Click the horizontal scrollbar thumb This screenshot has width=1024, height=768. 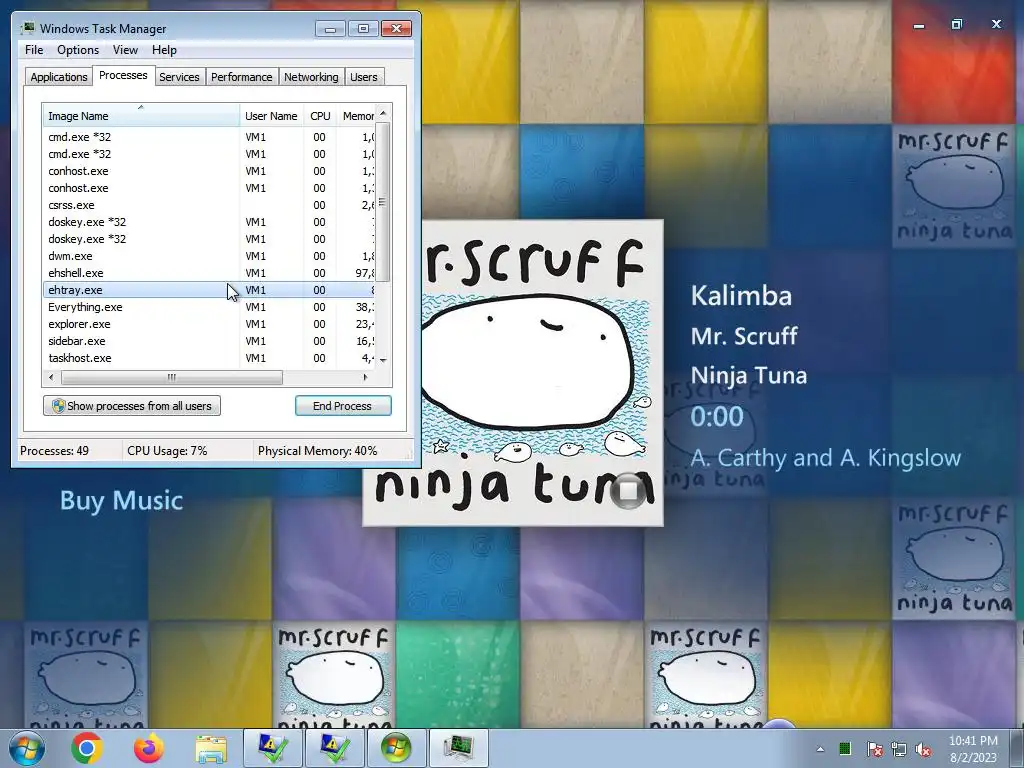[172, 377]
